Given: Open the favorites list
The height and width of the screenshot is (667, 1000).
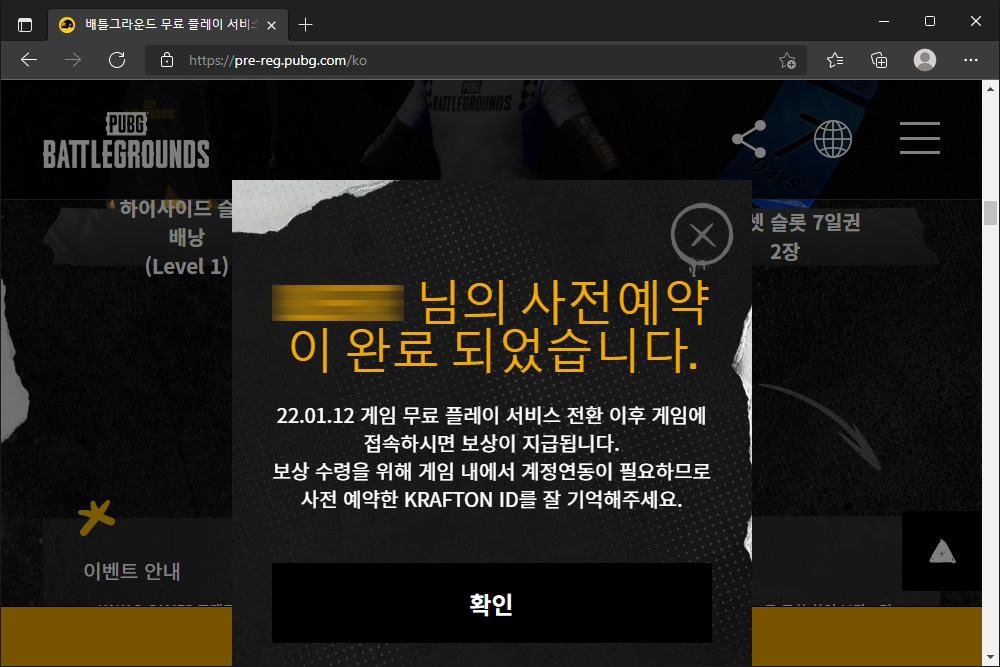Looking at the screenshot, I should click(835, 60).
